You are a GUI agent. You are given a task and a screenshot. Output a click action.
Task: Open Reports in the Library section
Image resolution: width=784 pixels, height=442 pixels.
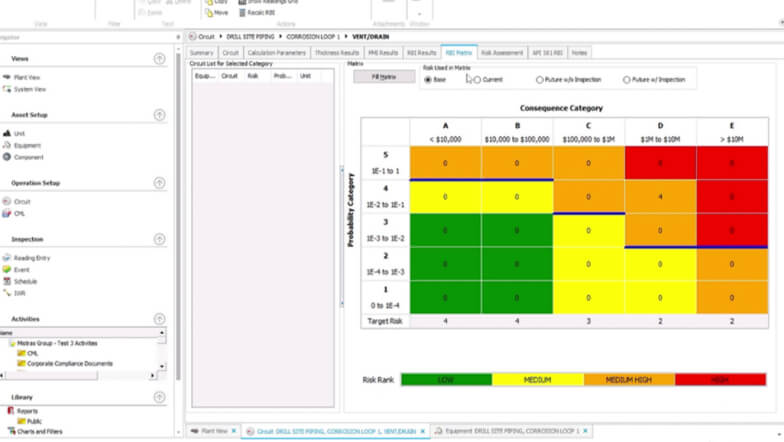25,411
